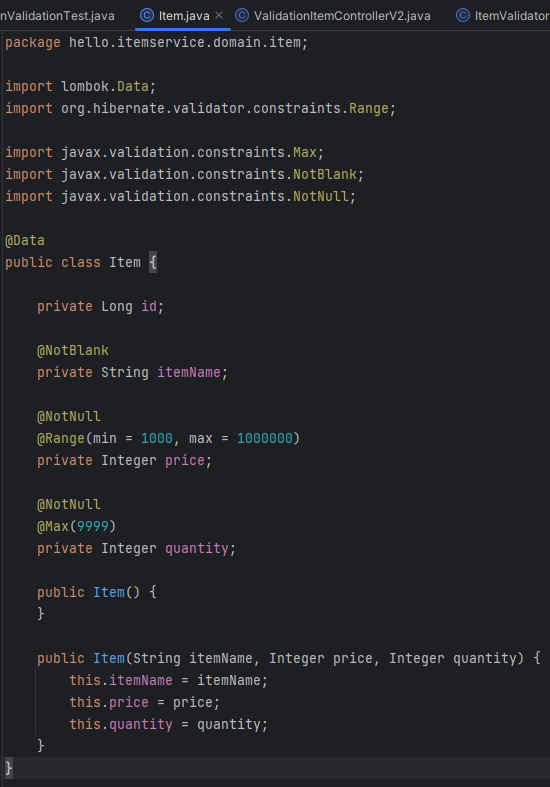The width and height of the screenshot is (550, 787).
Task: Click the Range import from hibernate validator
Action: pyautogui.click(x=200, y=108)
